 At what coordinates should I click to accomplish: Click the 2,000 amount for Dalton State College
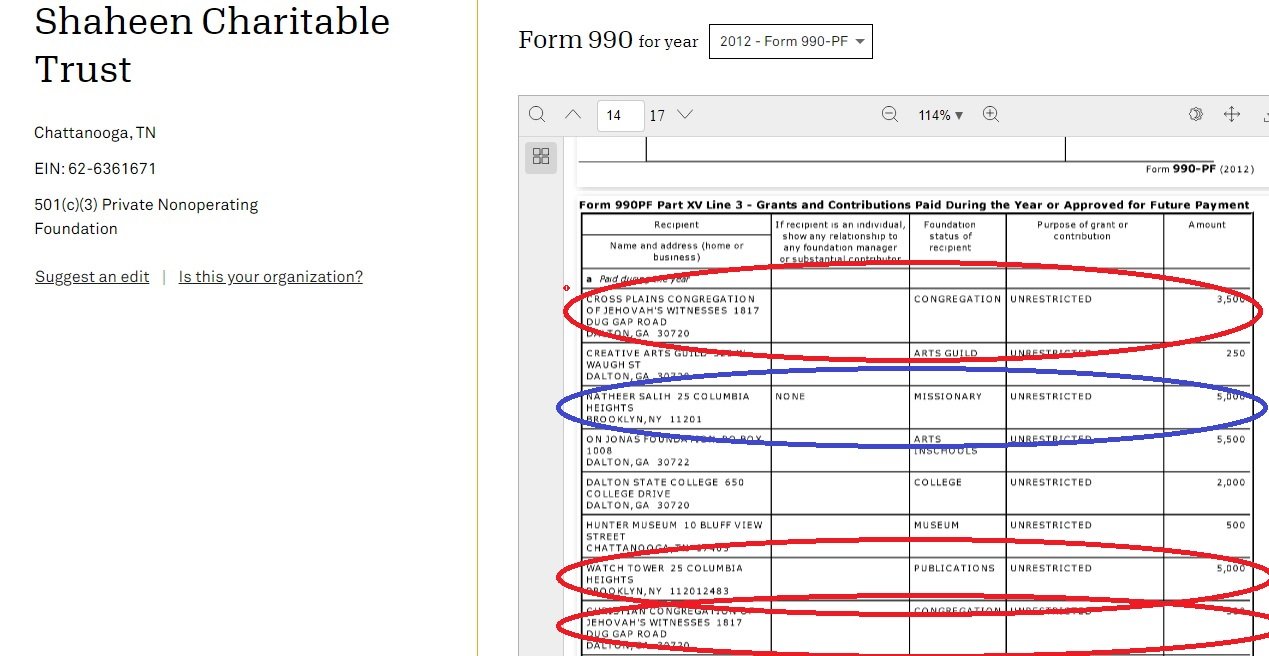(x=1231, y=482)
